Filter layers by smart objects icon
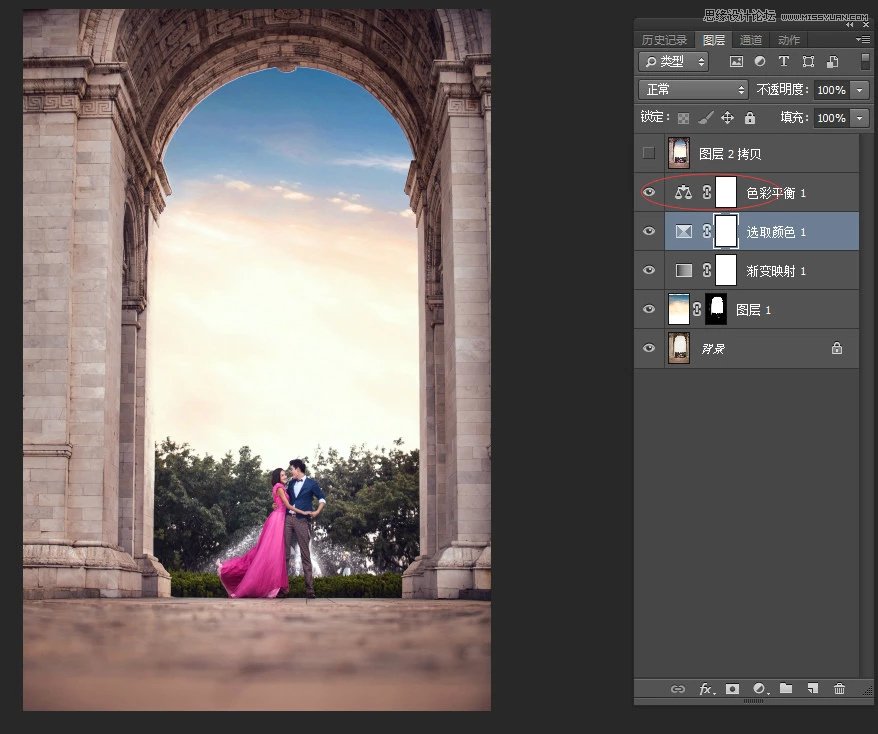The image size is (878, 734). click(833, 62)
